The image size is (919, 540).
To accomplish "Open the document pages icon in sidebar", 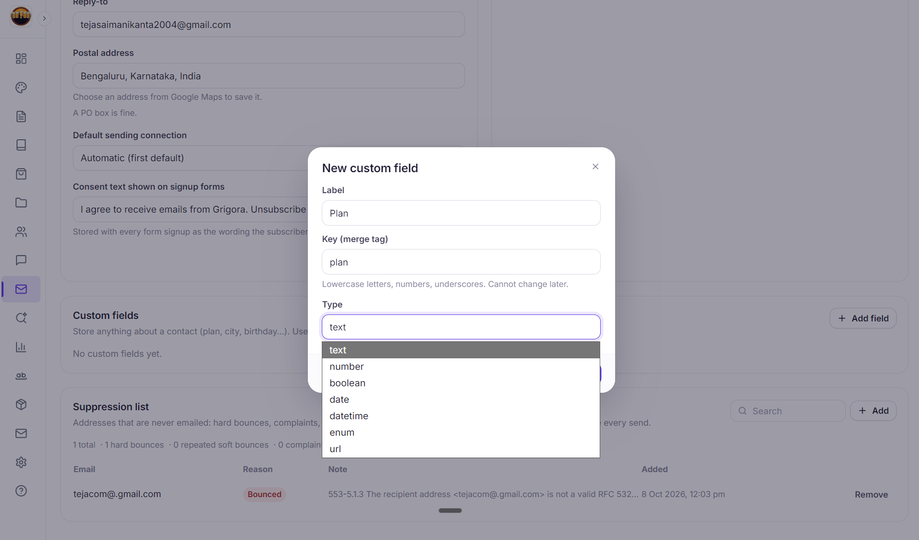I will tap(21, 116).
